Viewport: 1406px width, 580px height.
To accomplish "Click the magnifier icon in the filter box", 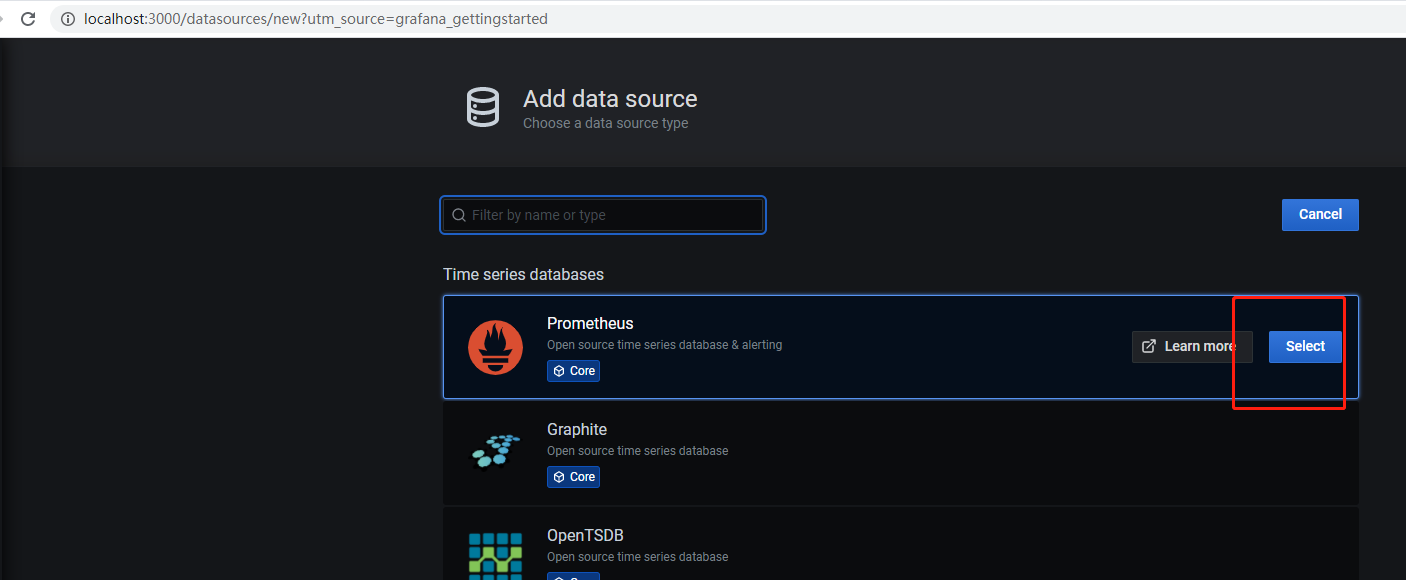I will pyautogui.click(x=459, y=215).
